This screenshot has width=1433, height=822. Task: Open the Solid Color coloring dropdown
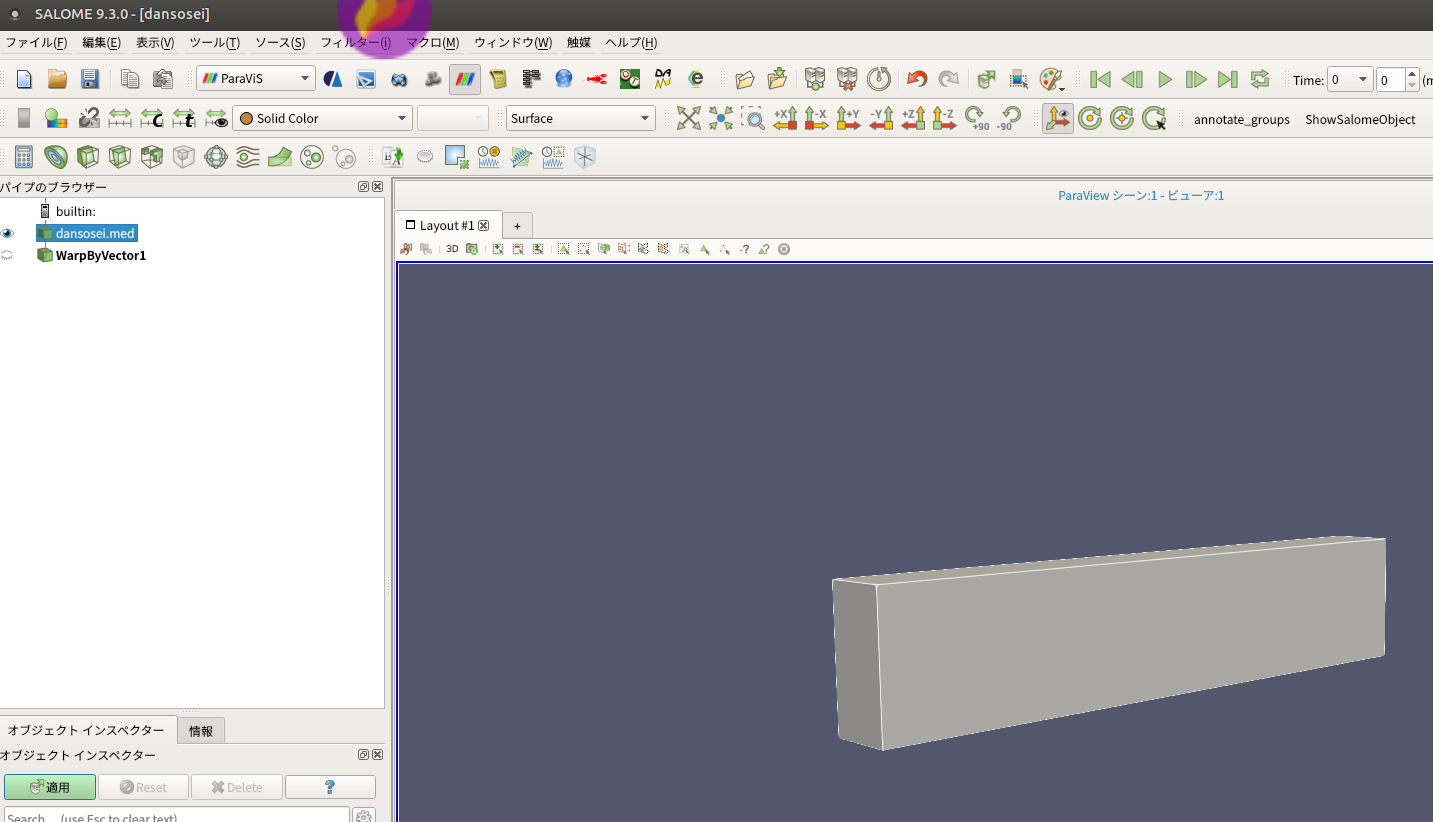pos(322,118)
